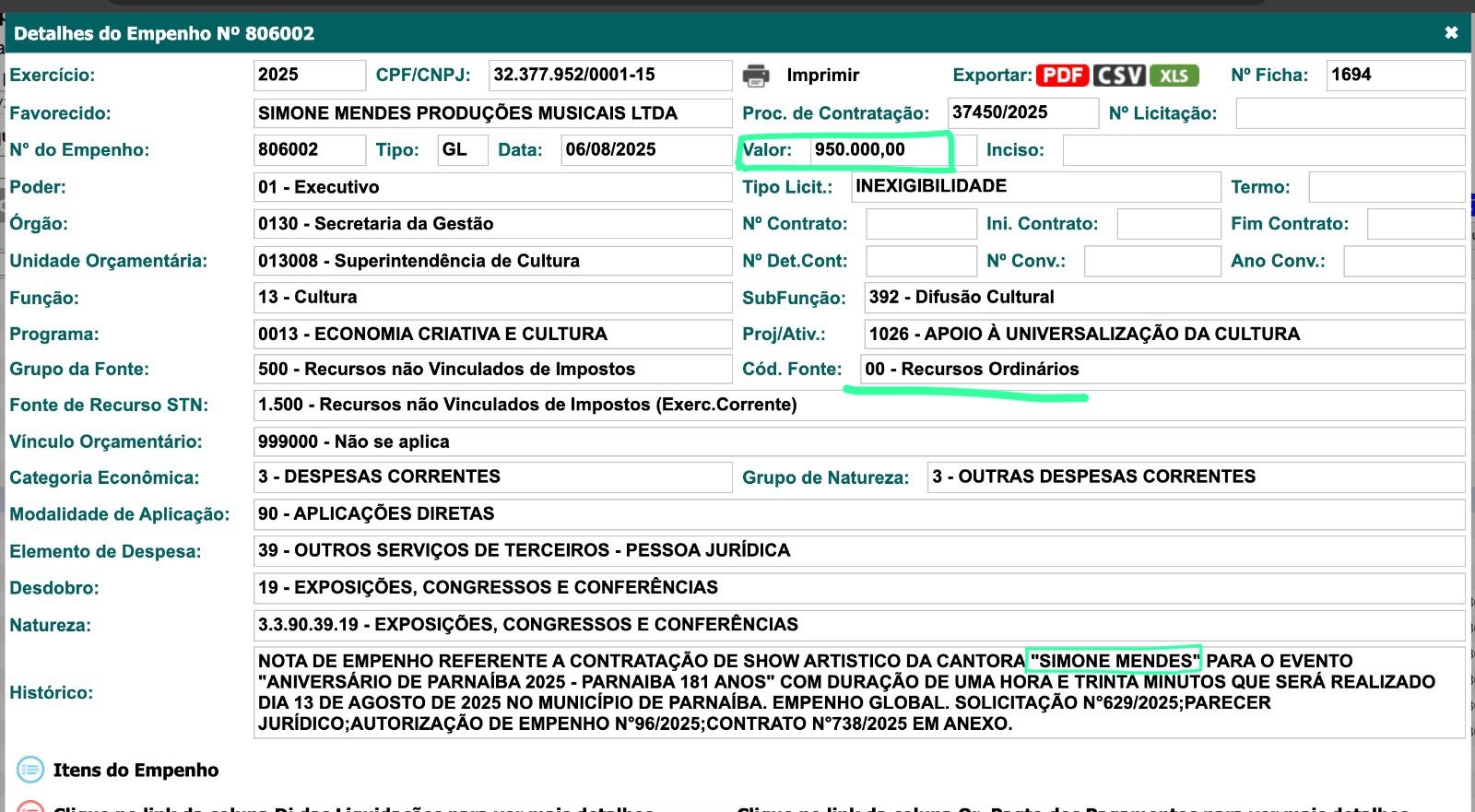Click the Fonte de Recurso STN label
Viewport: 1475px width, 812px height.
(109, 406)
